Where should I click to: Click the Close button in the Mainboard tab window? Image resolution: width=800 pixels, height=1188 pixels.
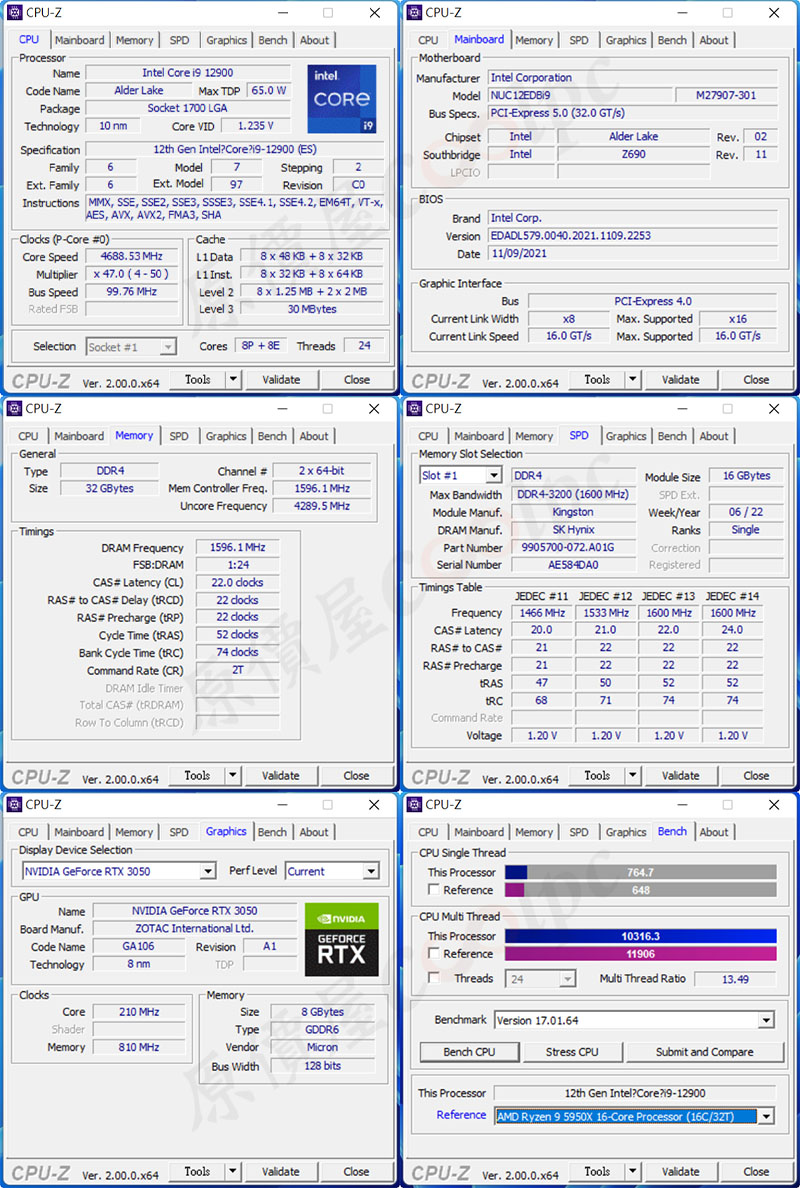point(756,380)
